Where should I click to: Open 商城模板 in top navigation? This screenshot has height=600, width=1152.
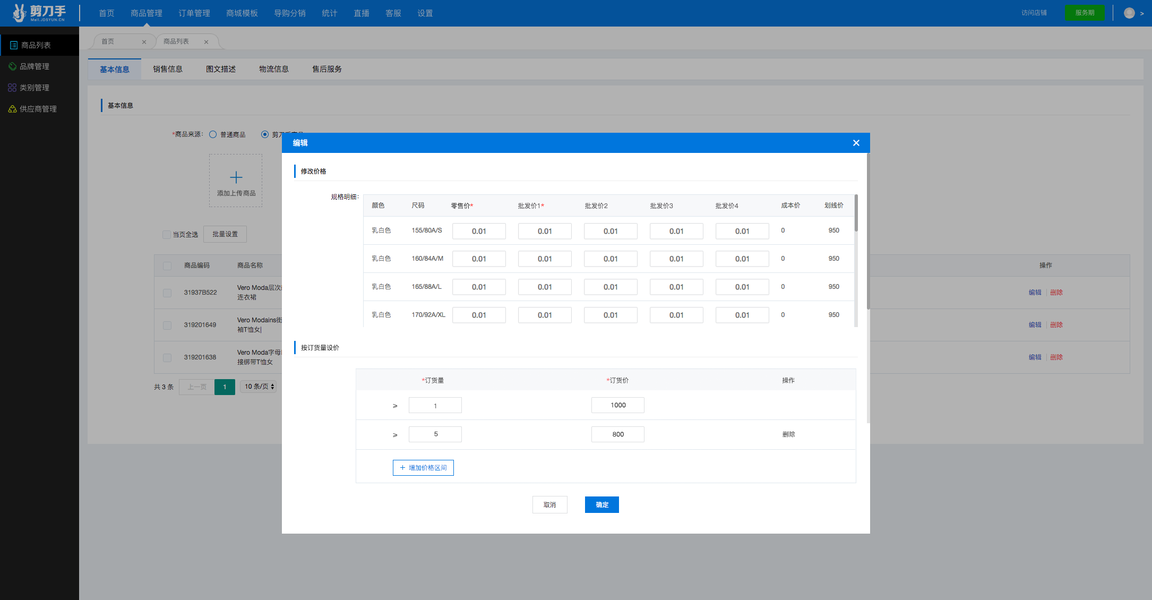pyautogui.click(x=242, y=13)
